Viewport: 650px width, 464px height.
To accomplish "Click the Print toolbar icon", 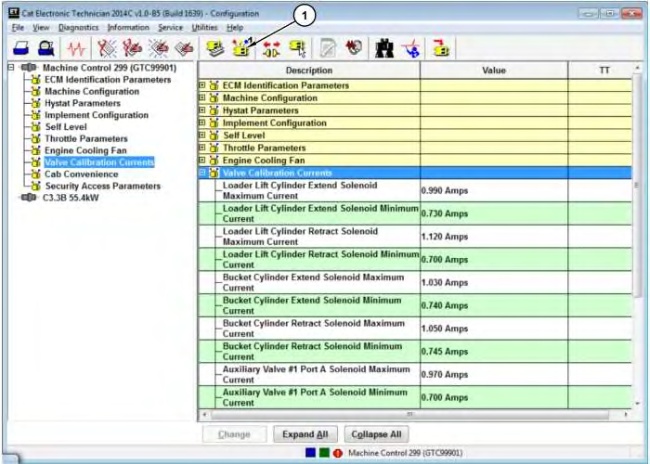I will (x=21, y=49).
